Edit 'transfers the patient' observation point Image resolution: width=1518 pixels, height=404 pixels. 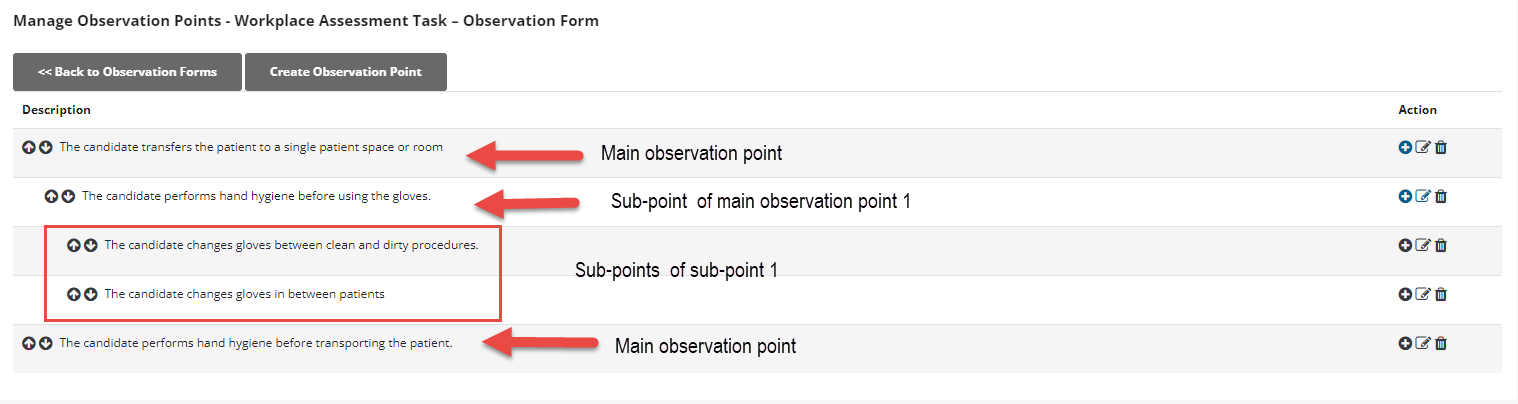click(x=1423, y=147)
